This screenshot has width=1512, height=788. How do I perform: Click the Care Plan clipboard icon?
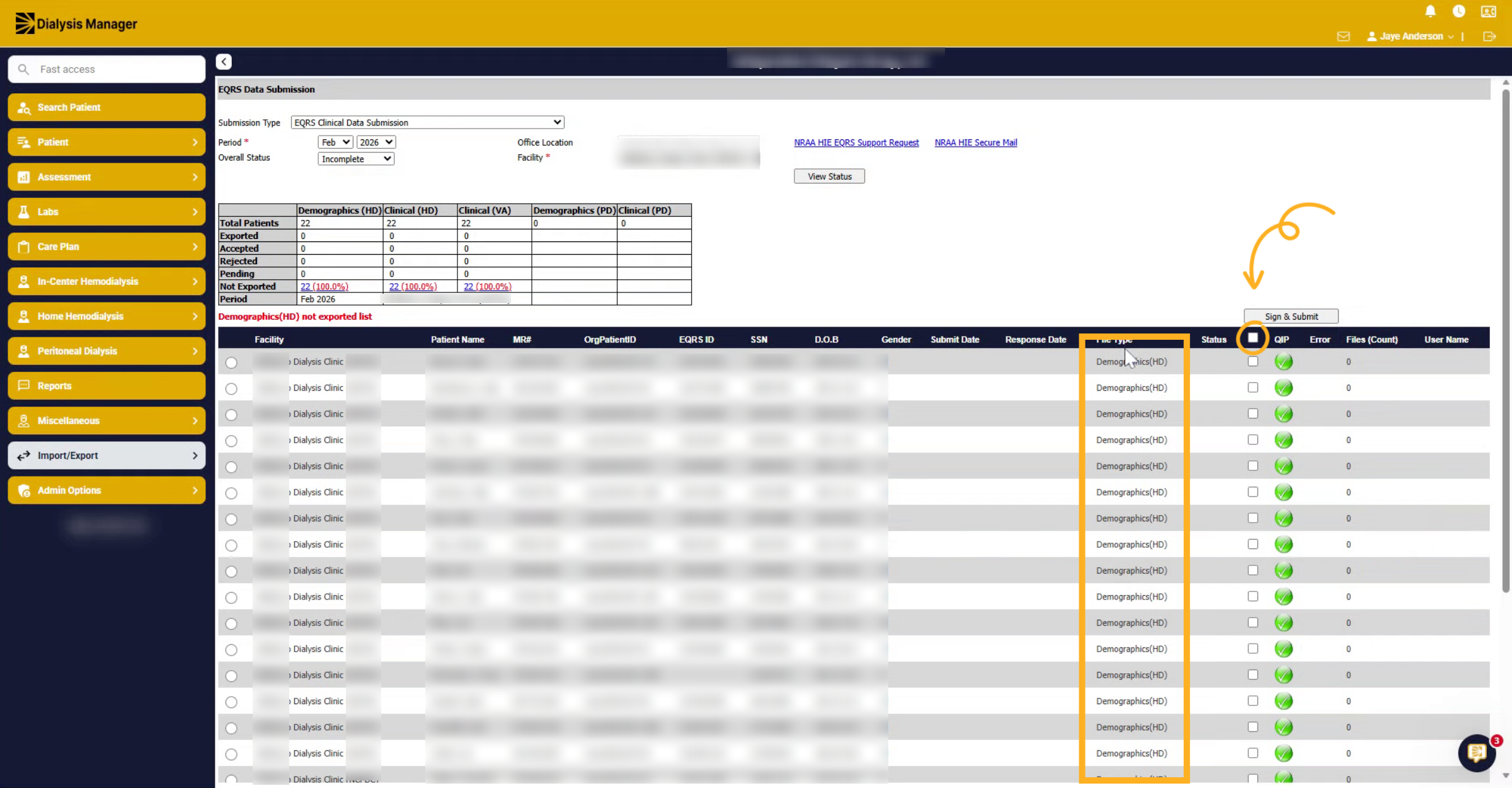click(24, 247)
